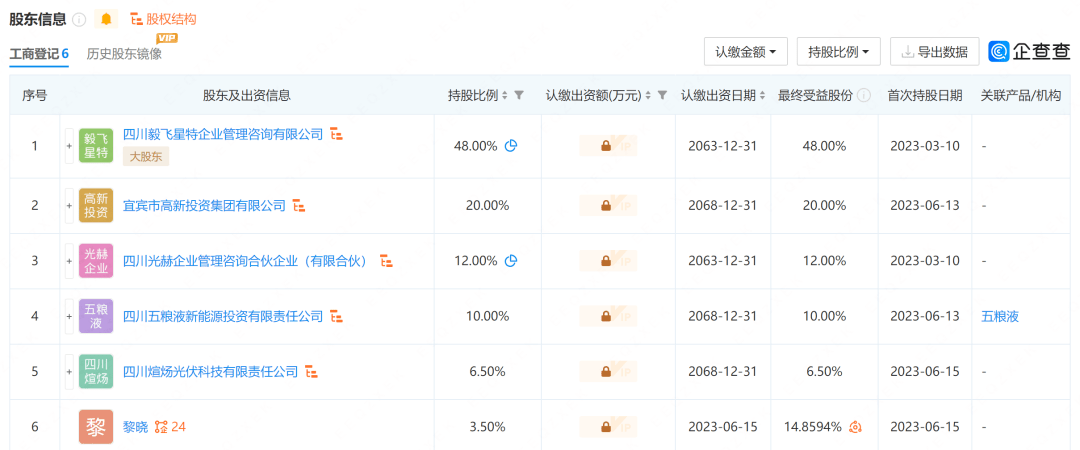Click the bell notification icon

pos(106,19)
